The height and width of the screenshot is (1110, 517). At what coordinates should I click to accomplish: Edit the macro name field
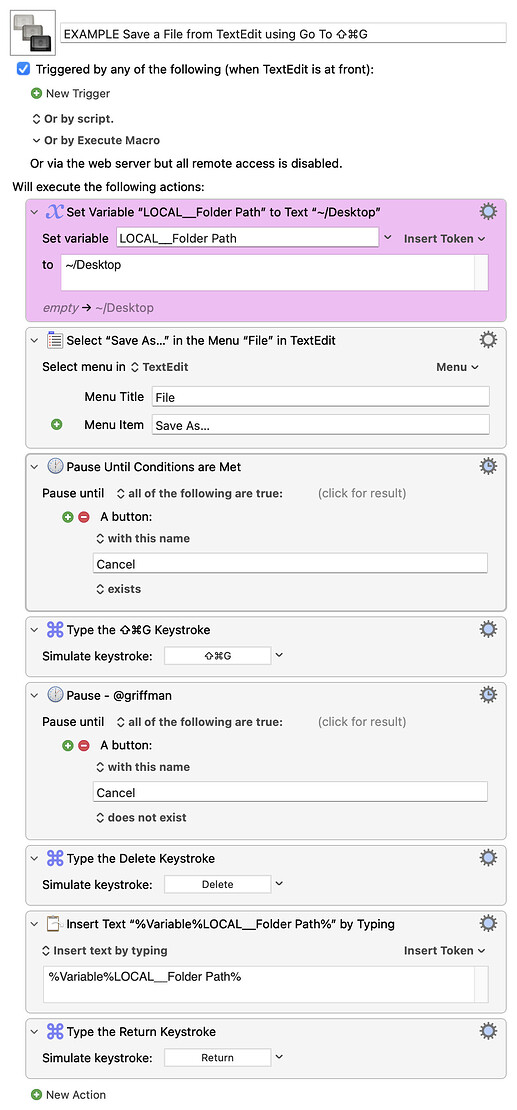click(x=283, y=33)
